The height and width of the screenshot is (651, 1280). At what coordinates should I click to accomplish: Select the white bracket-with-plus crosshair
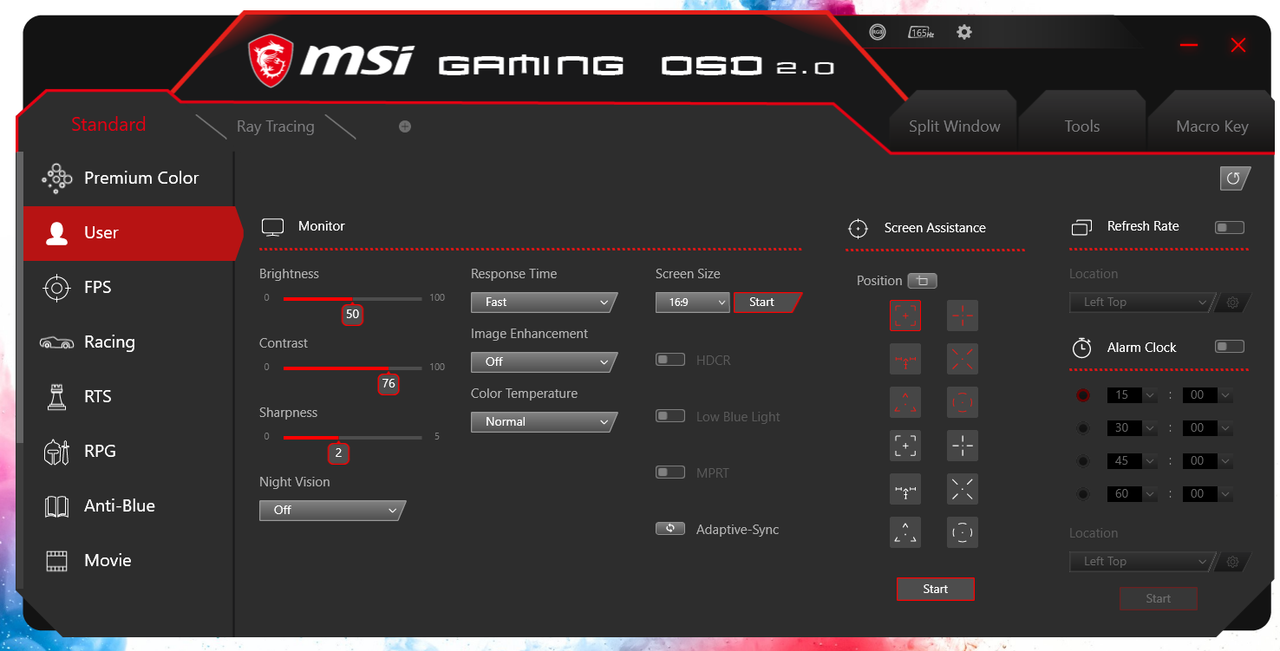point(905,445)
